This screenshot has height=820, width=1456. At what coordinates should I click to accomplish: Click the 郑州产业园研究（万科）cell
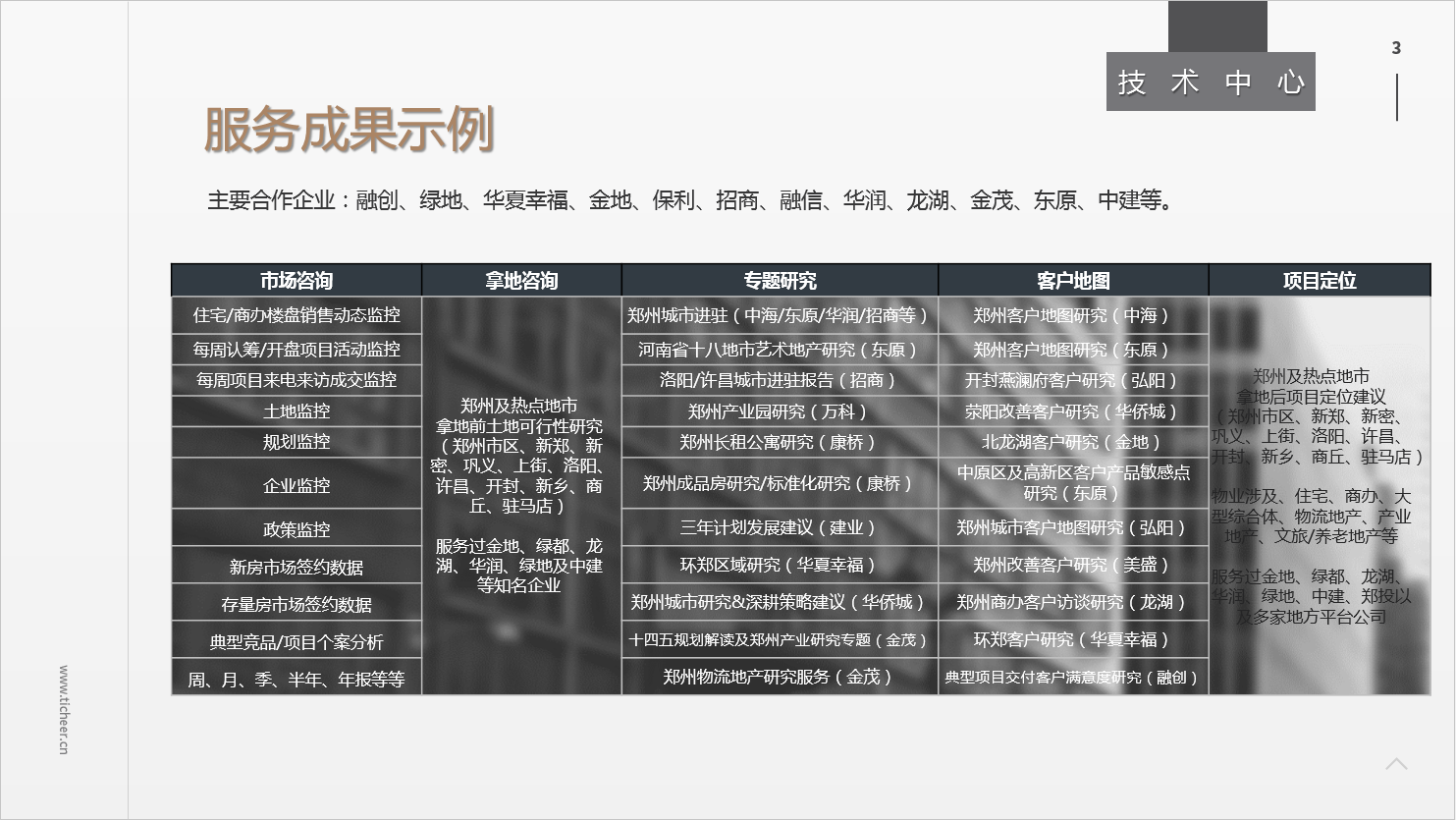tap(780, 411)
